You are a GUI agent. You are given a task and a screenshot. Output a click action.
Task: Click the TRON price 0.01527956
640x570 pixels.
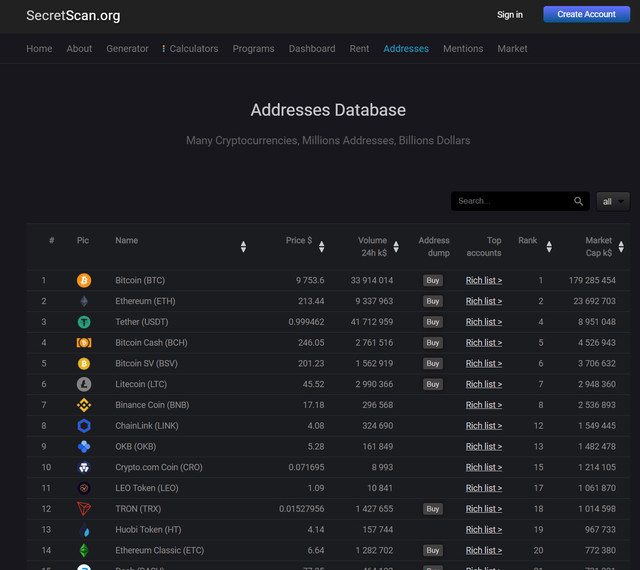[302, 509]
